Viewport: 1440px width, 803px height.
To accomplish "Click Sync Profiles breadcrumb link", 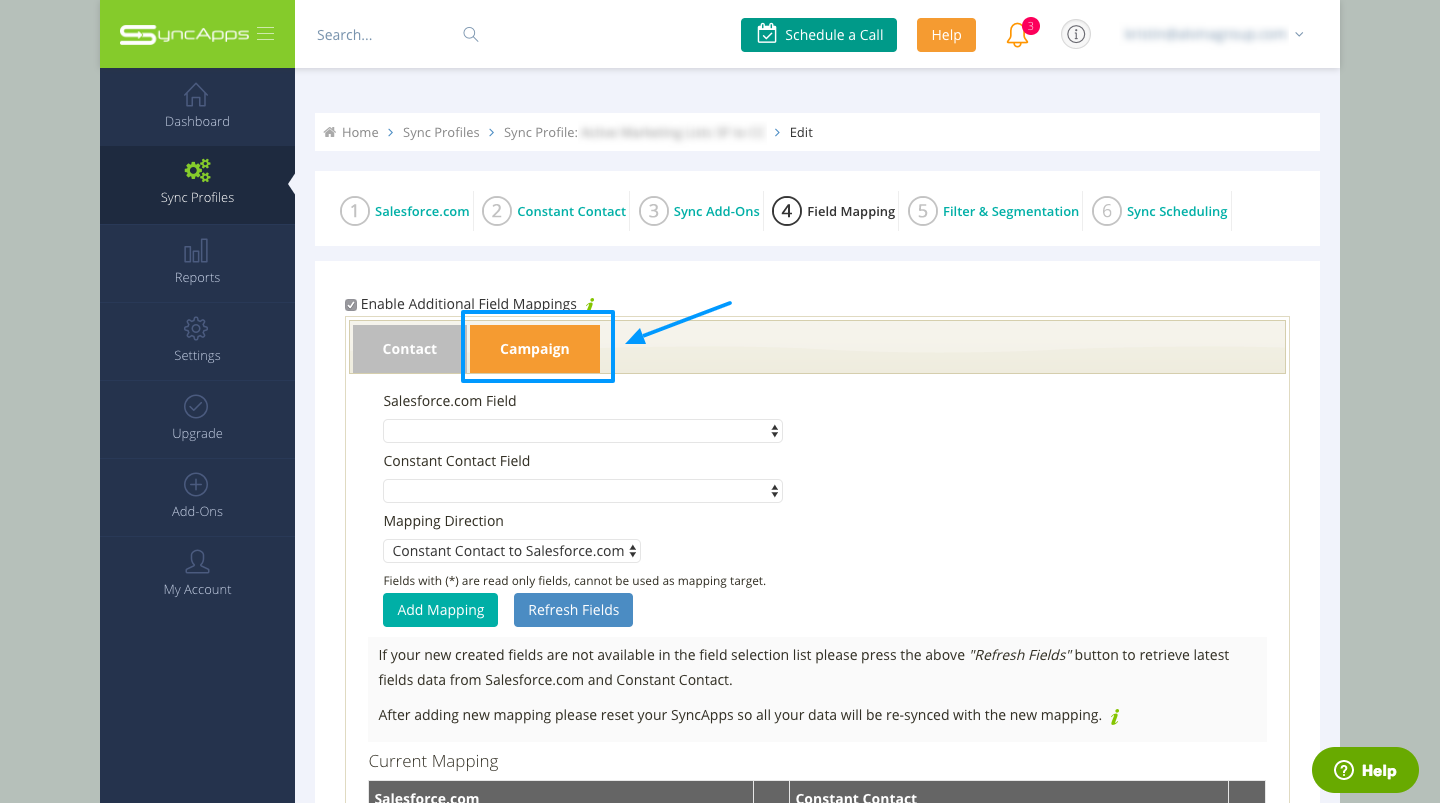I will (441, 132).
